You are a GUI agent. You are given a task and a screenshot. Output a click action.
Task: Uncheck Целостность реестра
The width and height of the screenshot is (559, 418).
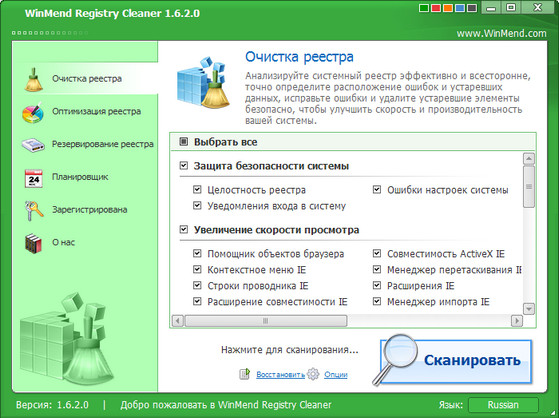coord(197,189)
